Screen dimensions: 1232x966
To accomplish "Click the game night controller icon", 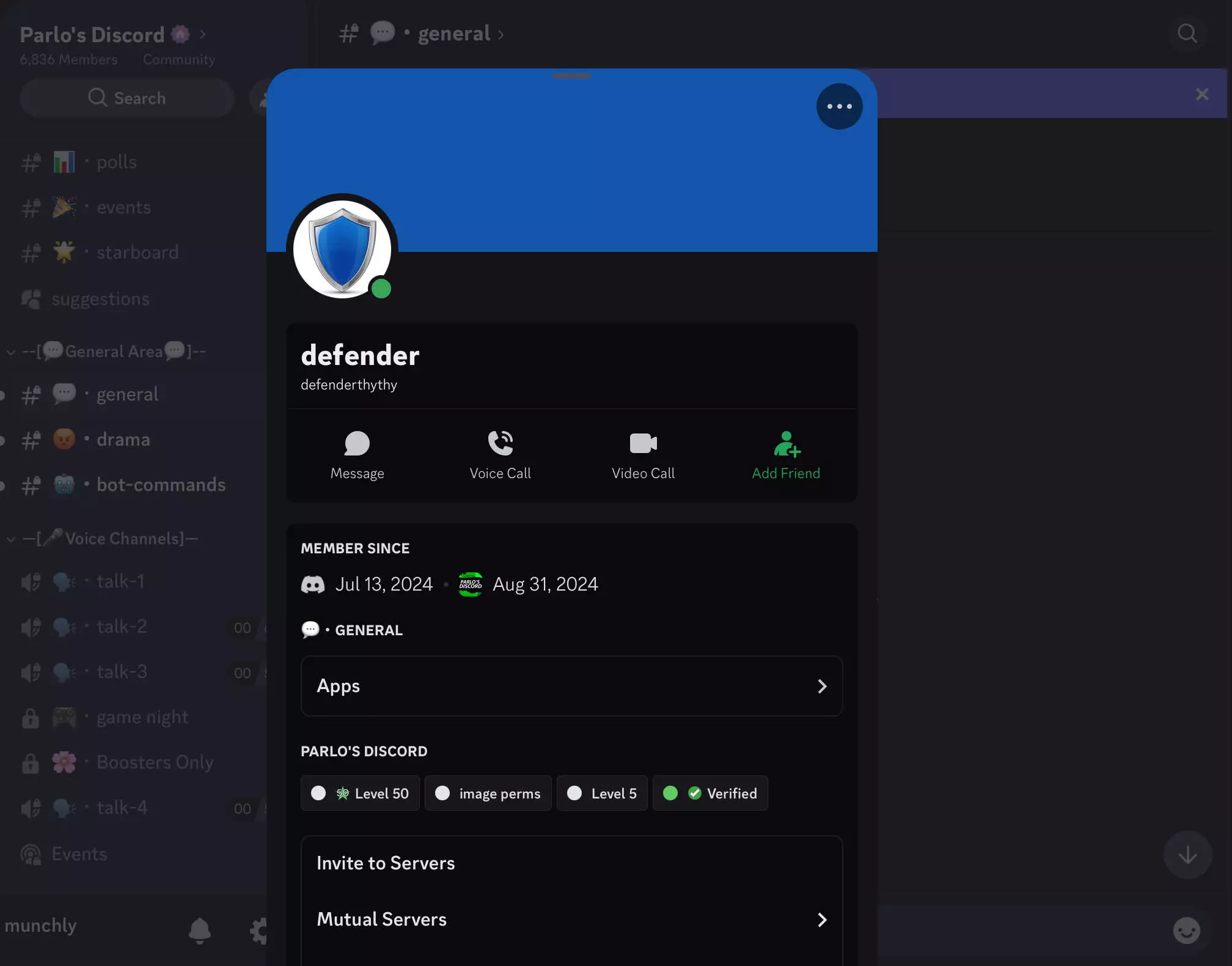I will coord(64,717).
